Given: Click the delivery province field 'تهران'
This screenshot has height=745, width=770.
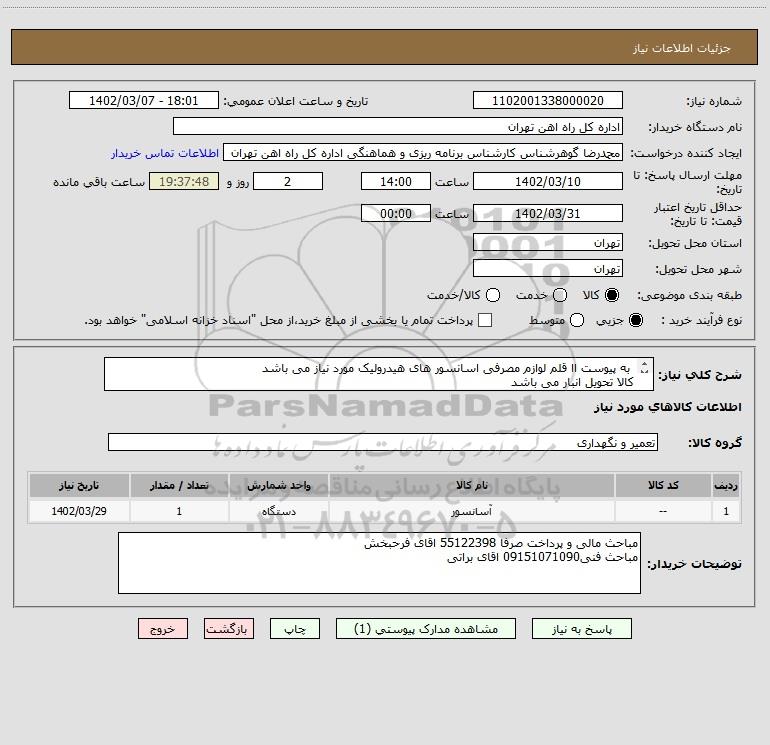Looking at the screenshot, I should (548, 242).
